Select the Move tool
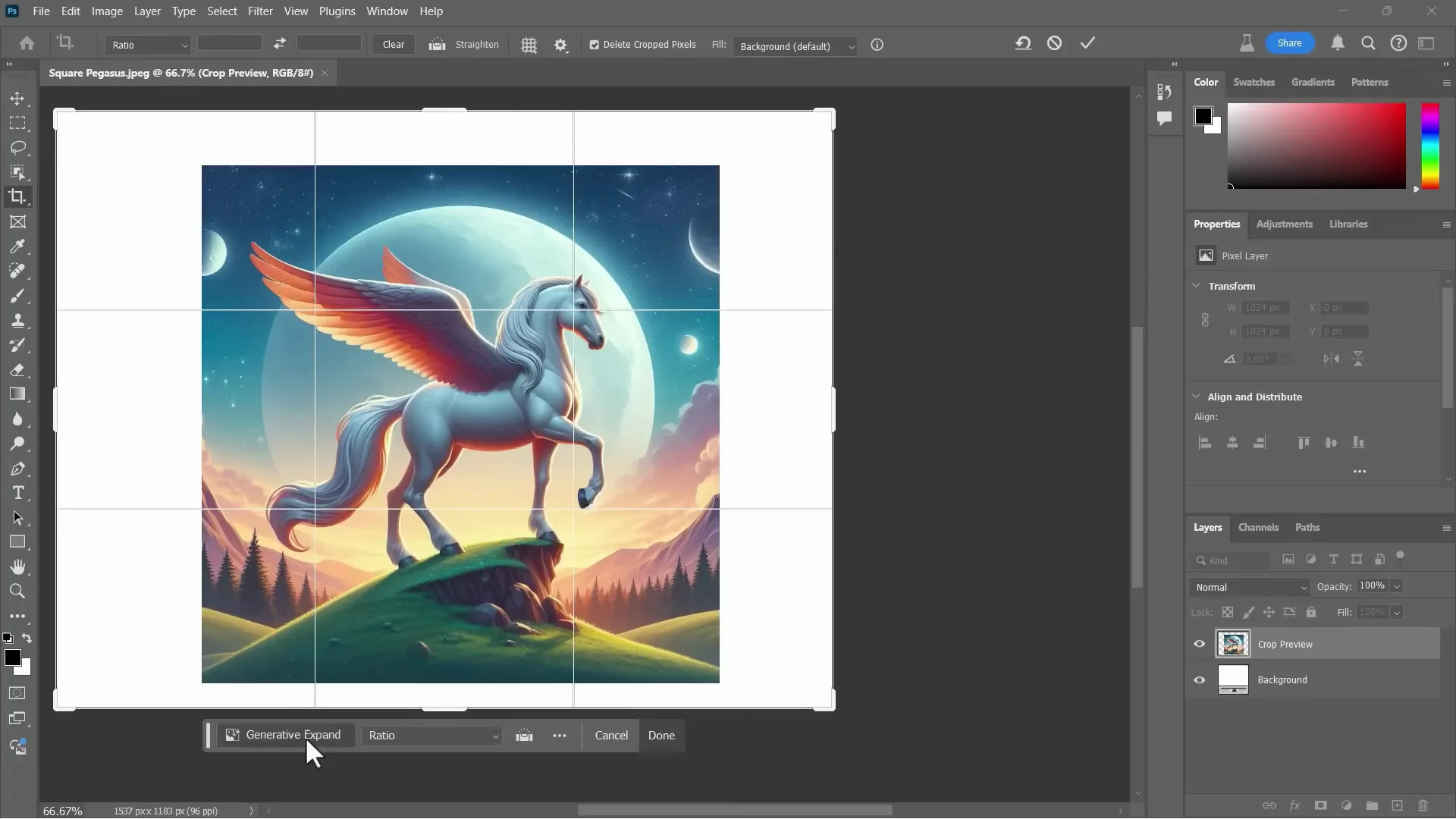 click(17, 99)
